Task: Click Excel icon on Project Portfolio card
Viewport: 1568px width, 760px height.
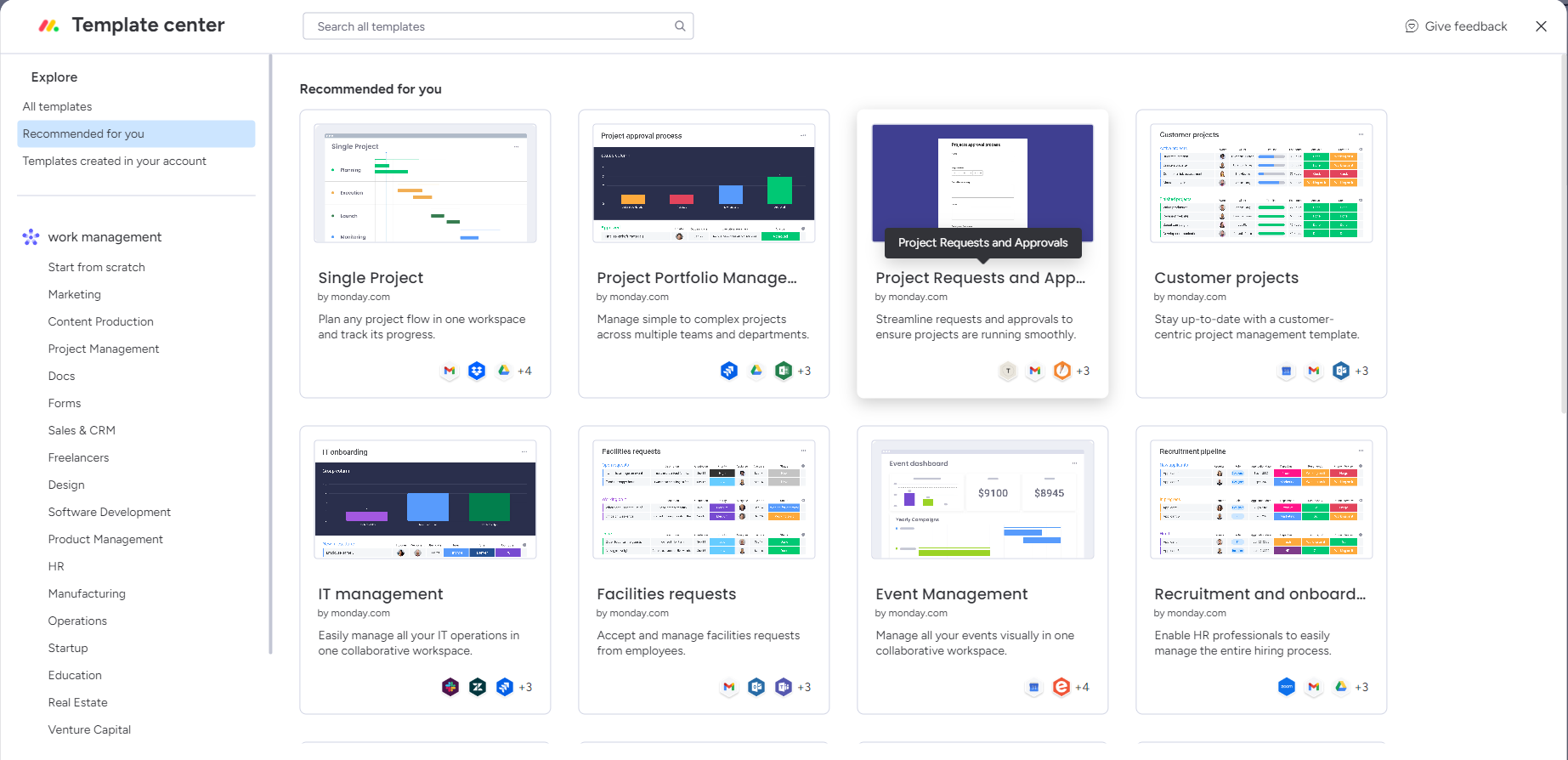Action: [x=784, y=371]
